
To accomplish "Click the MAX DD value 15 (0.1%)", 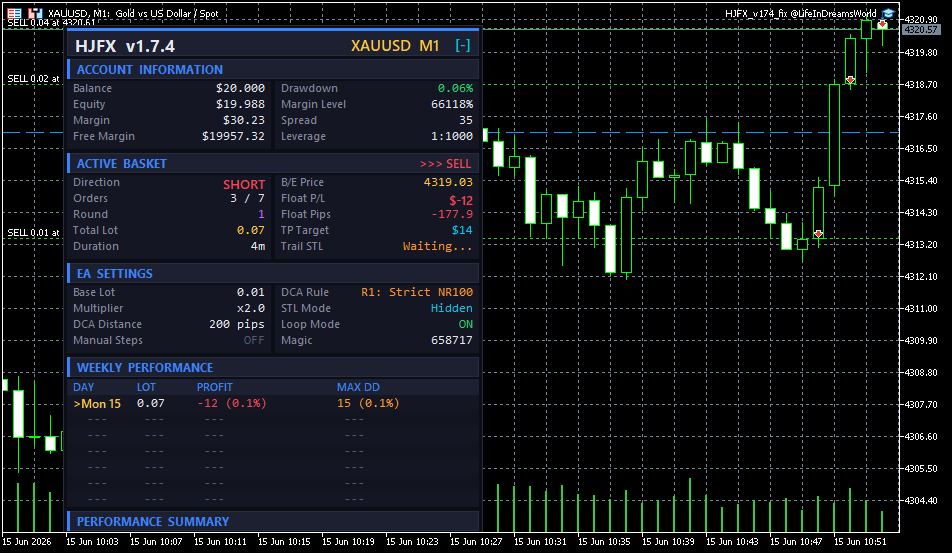I will pos(368,403).
